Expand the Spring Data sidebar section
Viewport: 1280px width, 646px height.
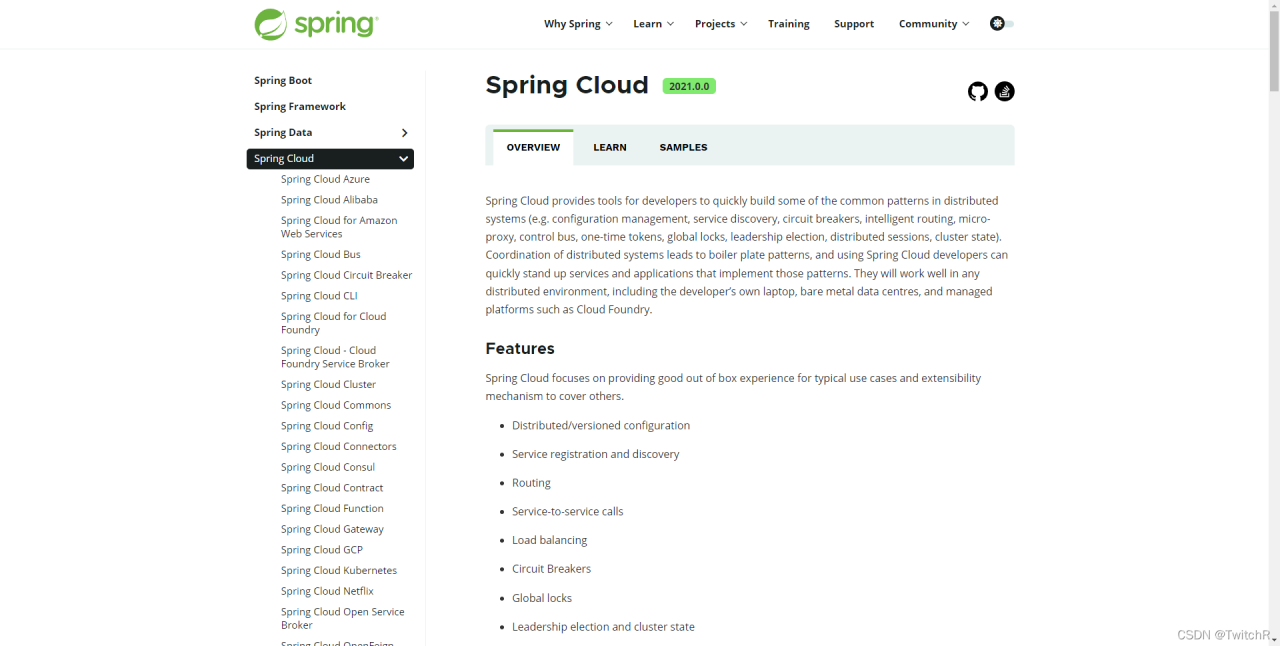(404, 133)
